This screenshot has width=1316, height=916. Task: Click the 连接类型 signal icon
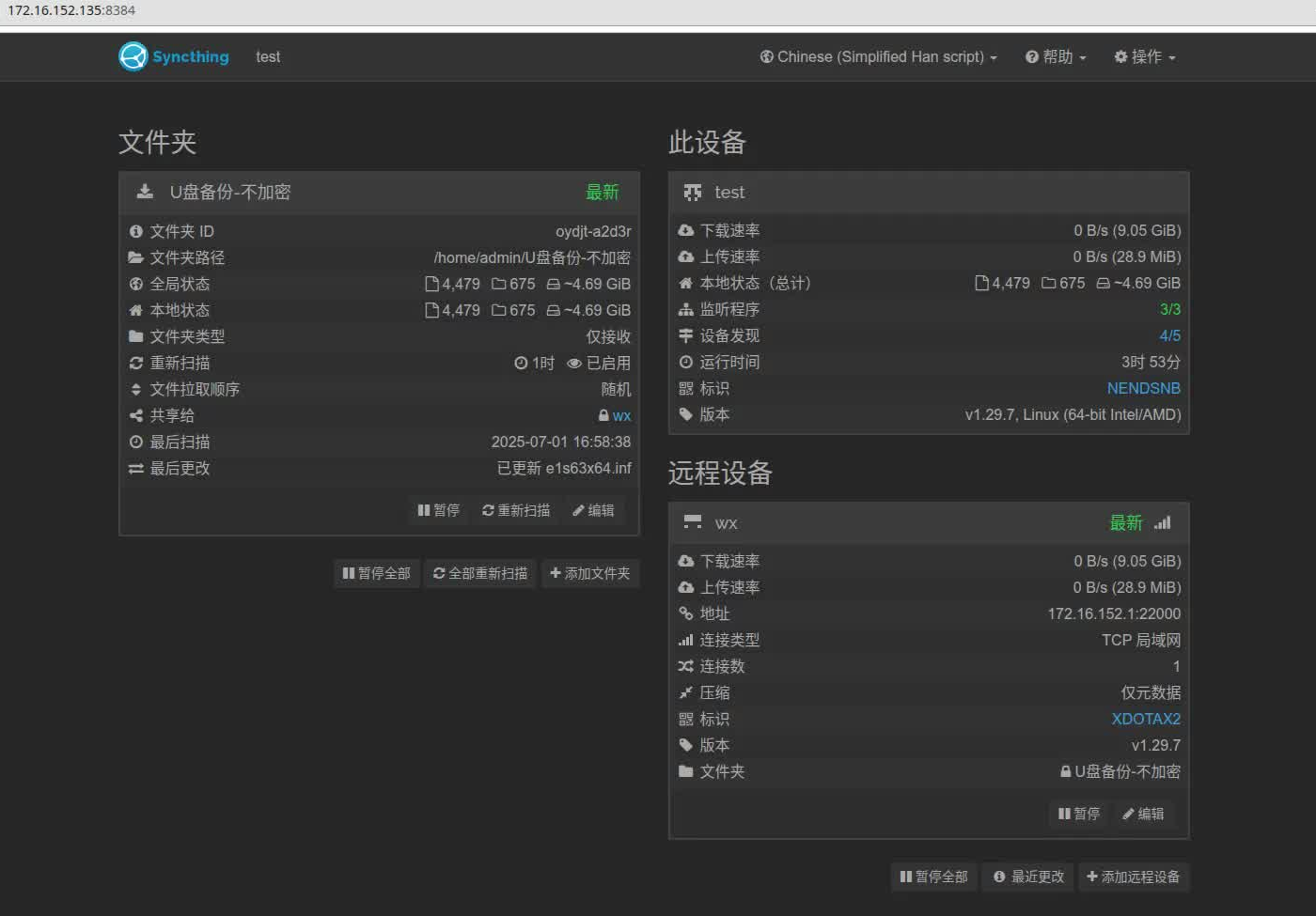[686, 640]
